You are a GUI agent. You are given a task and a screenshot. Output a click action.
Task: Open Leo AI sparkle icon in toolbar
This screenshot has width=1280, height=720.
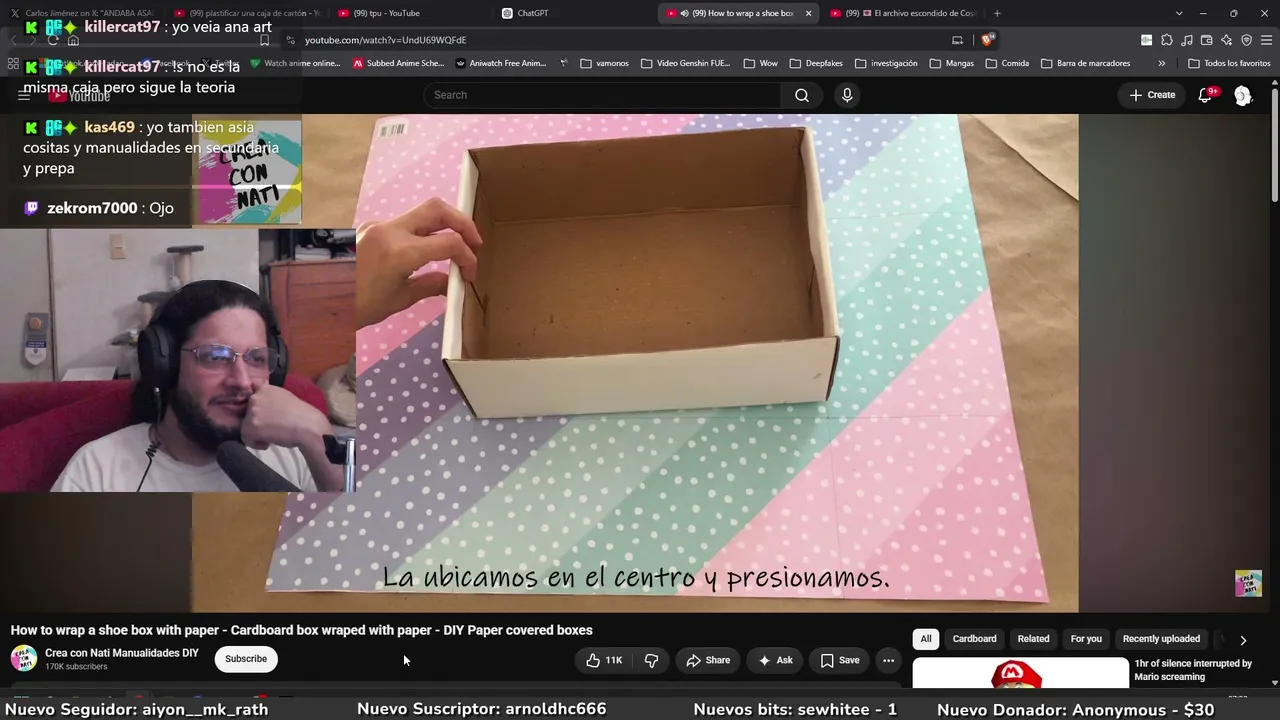(x=1226, y=40)
